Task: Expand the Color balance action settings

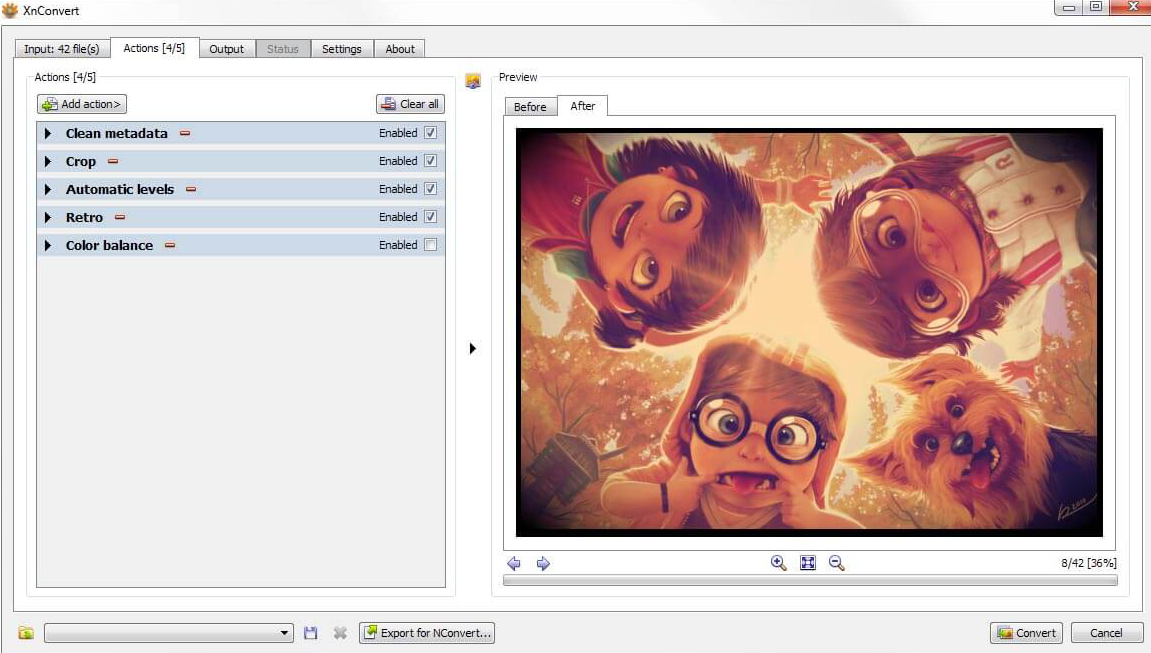Action: pos(47,245)
